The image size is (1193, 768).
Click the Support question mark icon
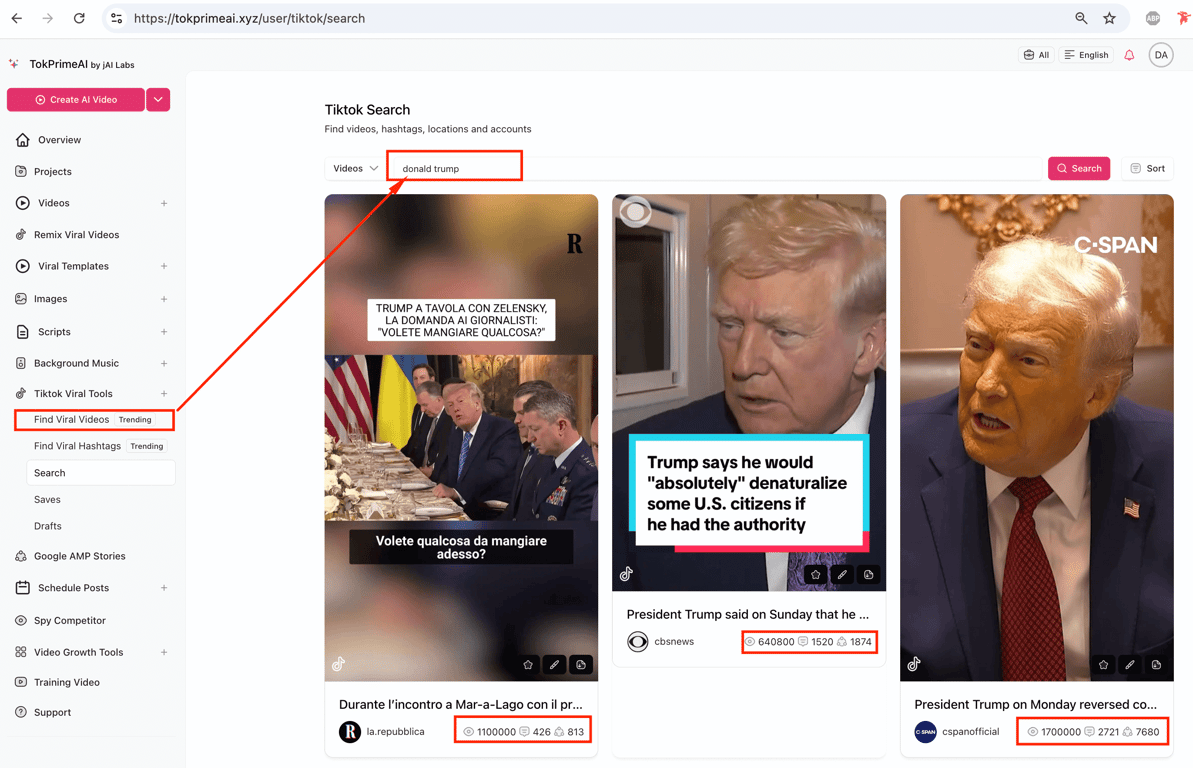pos(21,712)
